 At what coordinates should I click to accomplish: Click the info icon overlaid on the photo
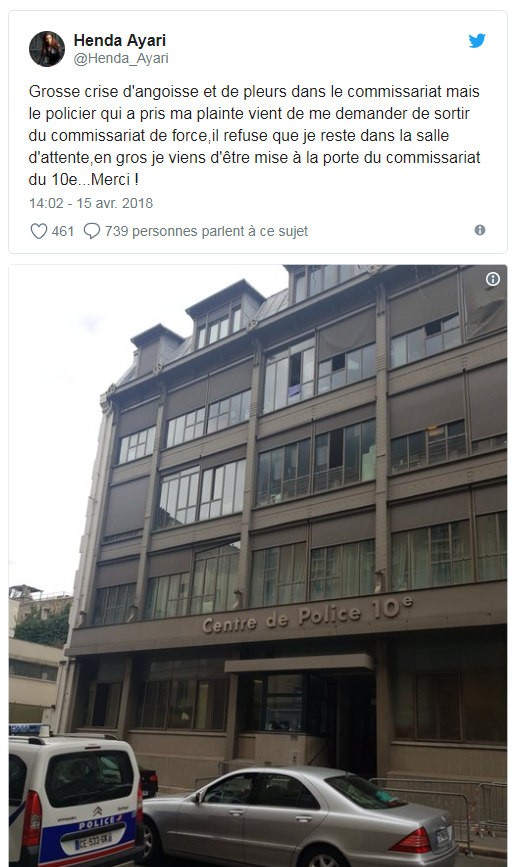point(493,279)
